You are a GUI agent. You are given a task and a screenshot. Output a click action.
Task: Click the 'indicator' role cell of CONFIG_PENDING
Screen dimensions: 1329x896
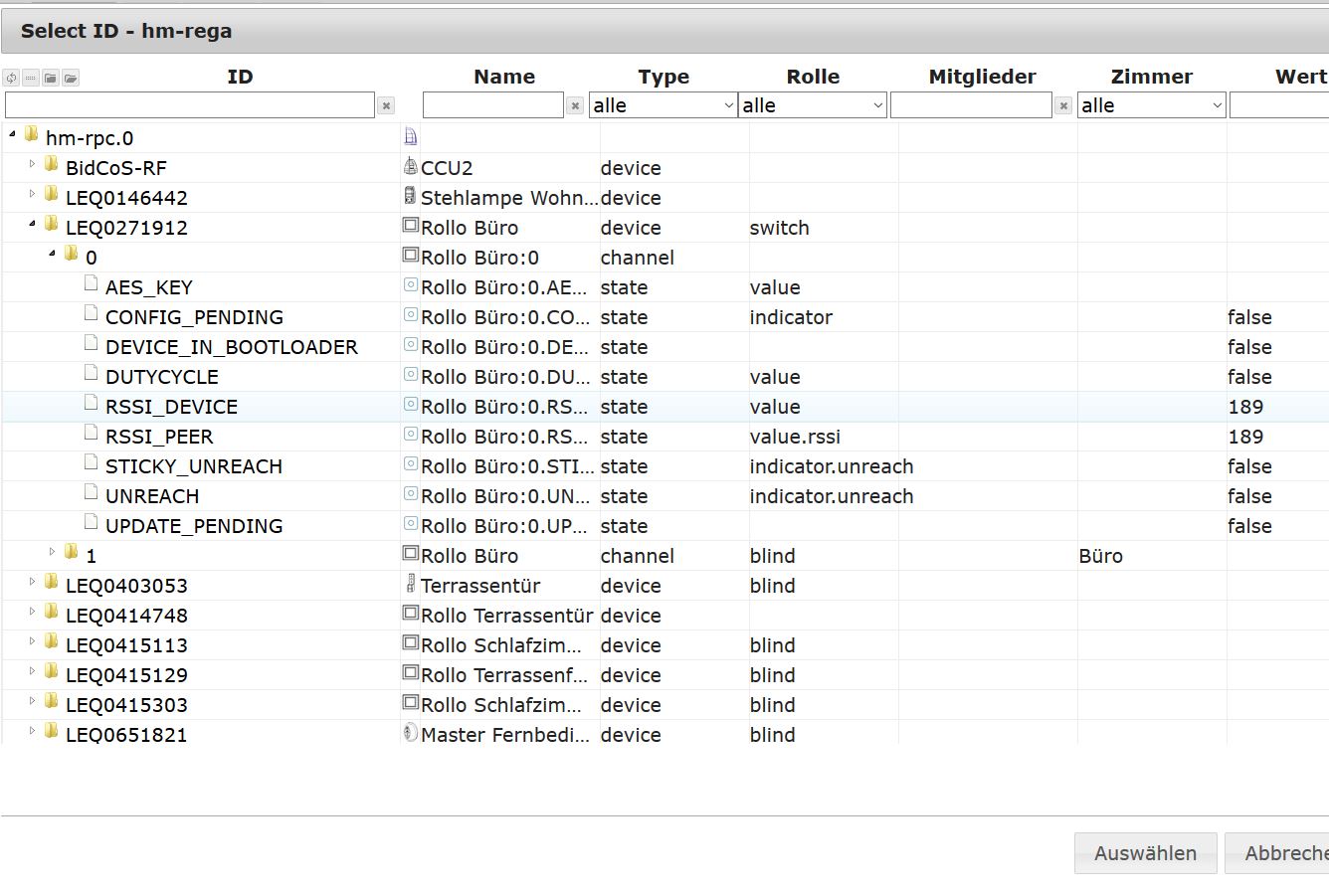click(791, 317)
